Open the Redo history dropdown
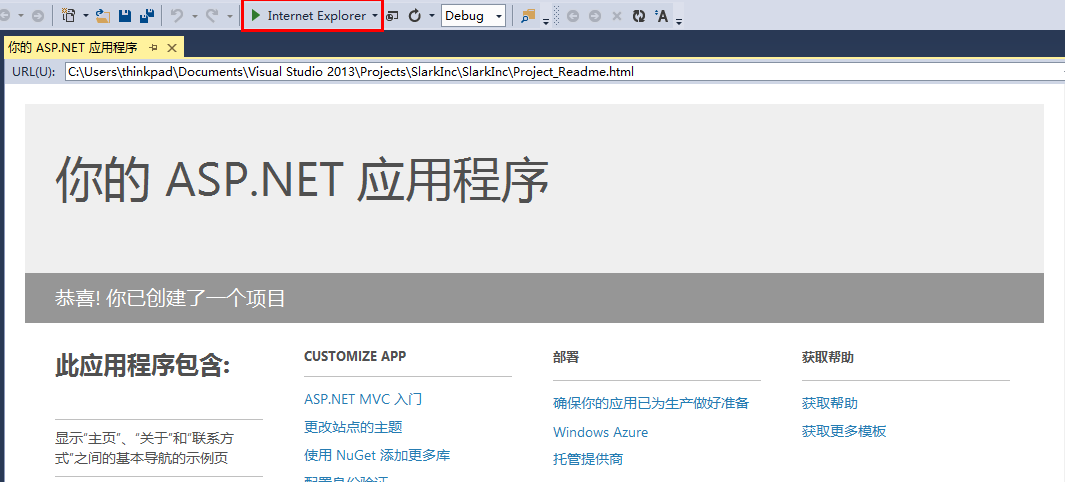This screenshot has height=482, width=1065. point(230,16)
